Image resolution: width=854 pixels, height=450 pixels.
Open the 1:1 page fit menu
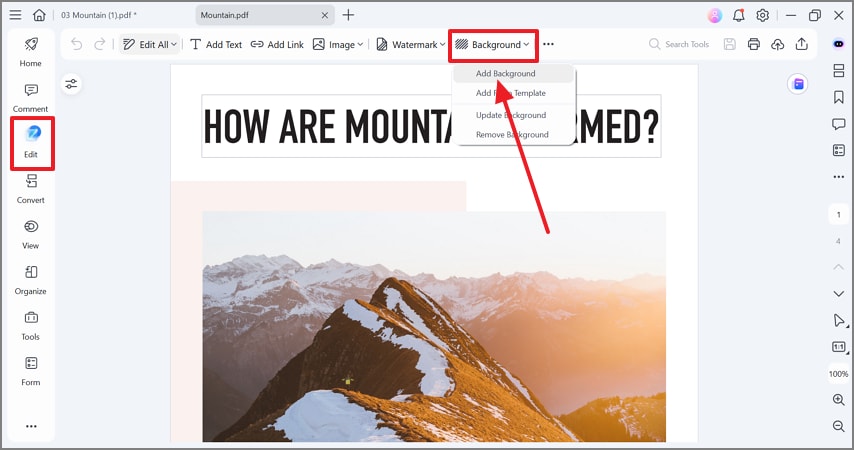tap(839, 347)
